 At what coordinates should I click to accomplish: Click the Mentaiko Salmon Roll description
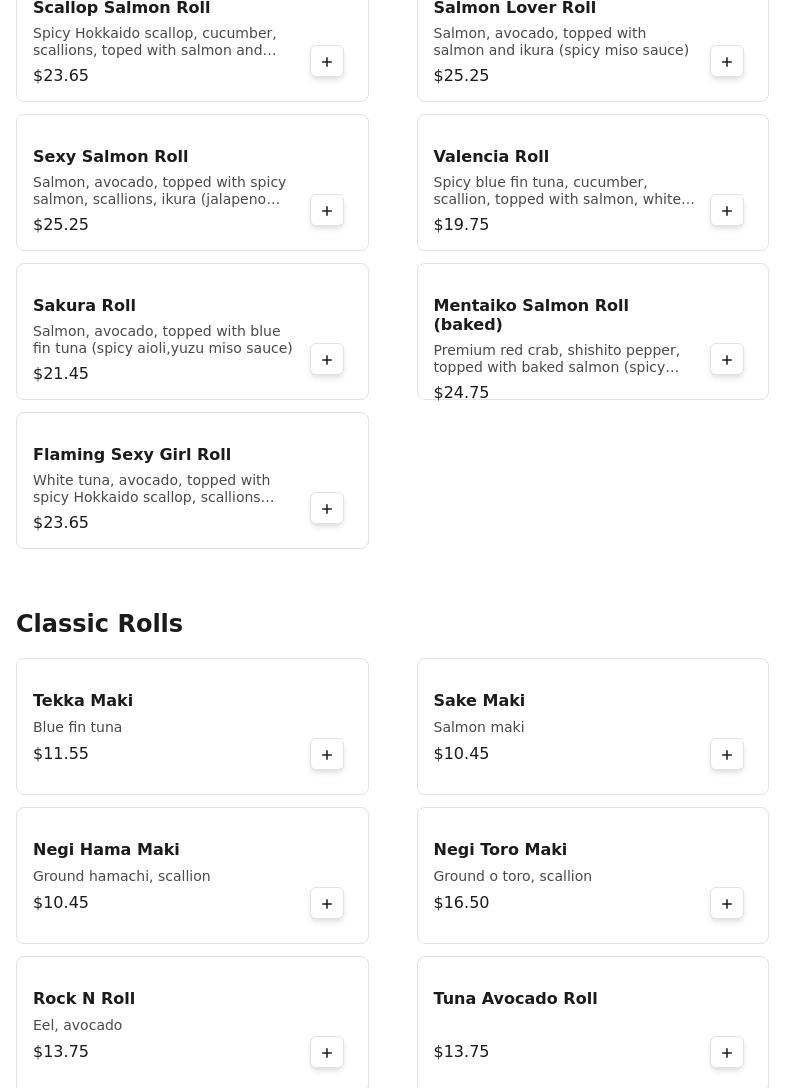[556, 359]
